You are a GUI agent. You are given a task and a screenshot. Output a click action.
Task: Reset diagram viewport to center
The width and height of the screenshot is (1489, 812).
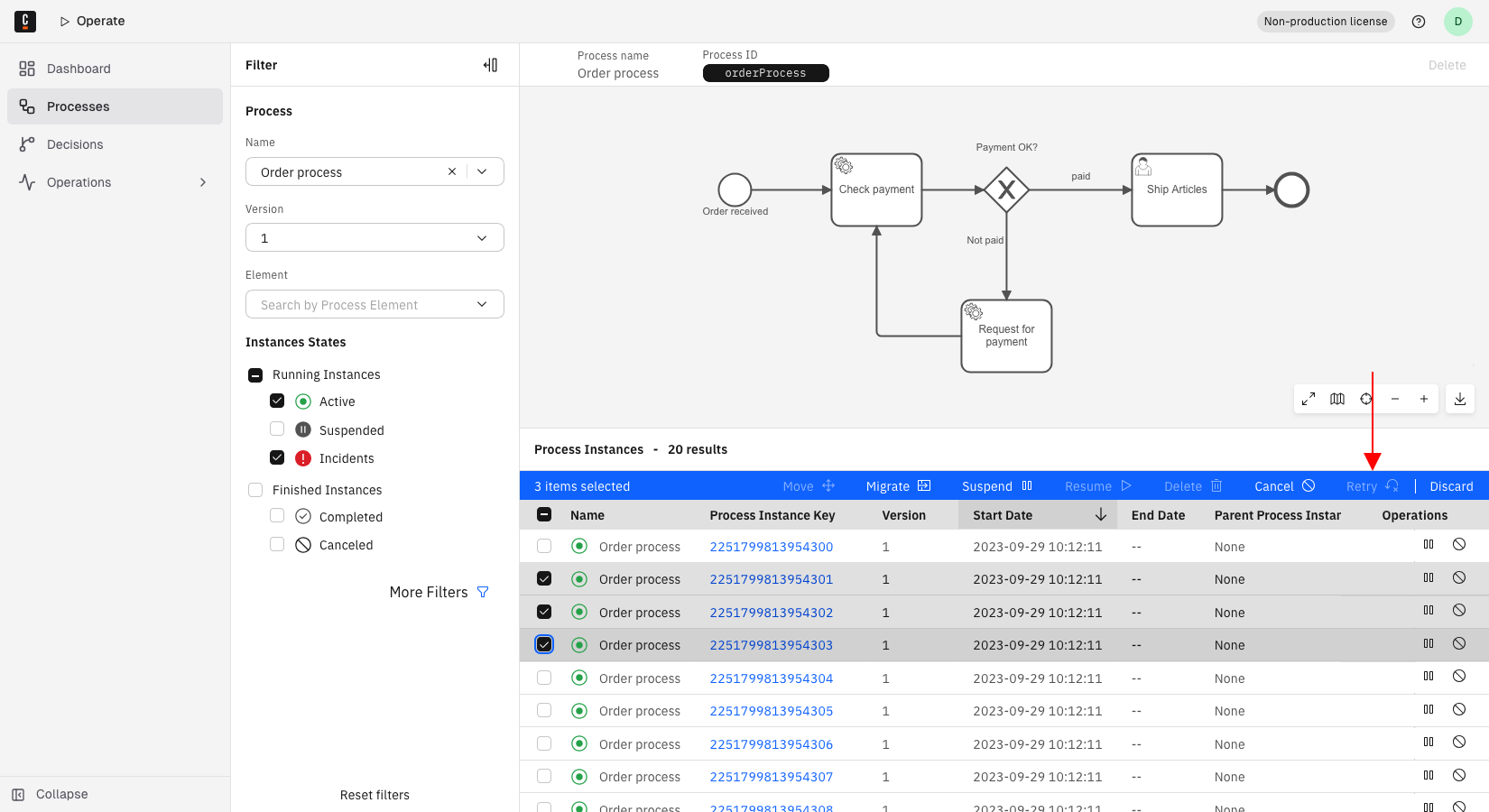(1366, 399)
